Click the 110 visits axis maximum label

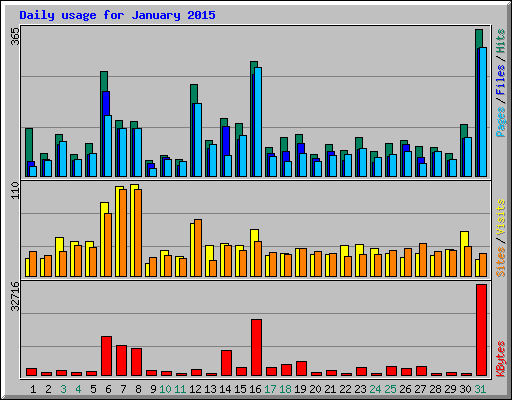(15, 191)
